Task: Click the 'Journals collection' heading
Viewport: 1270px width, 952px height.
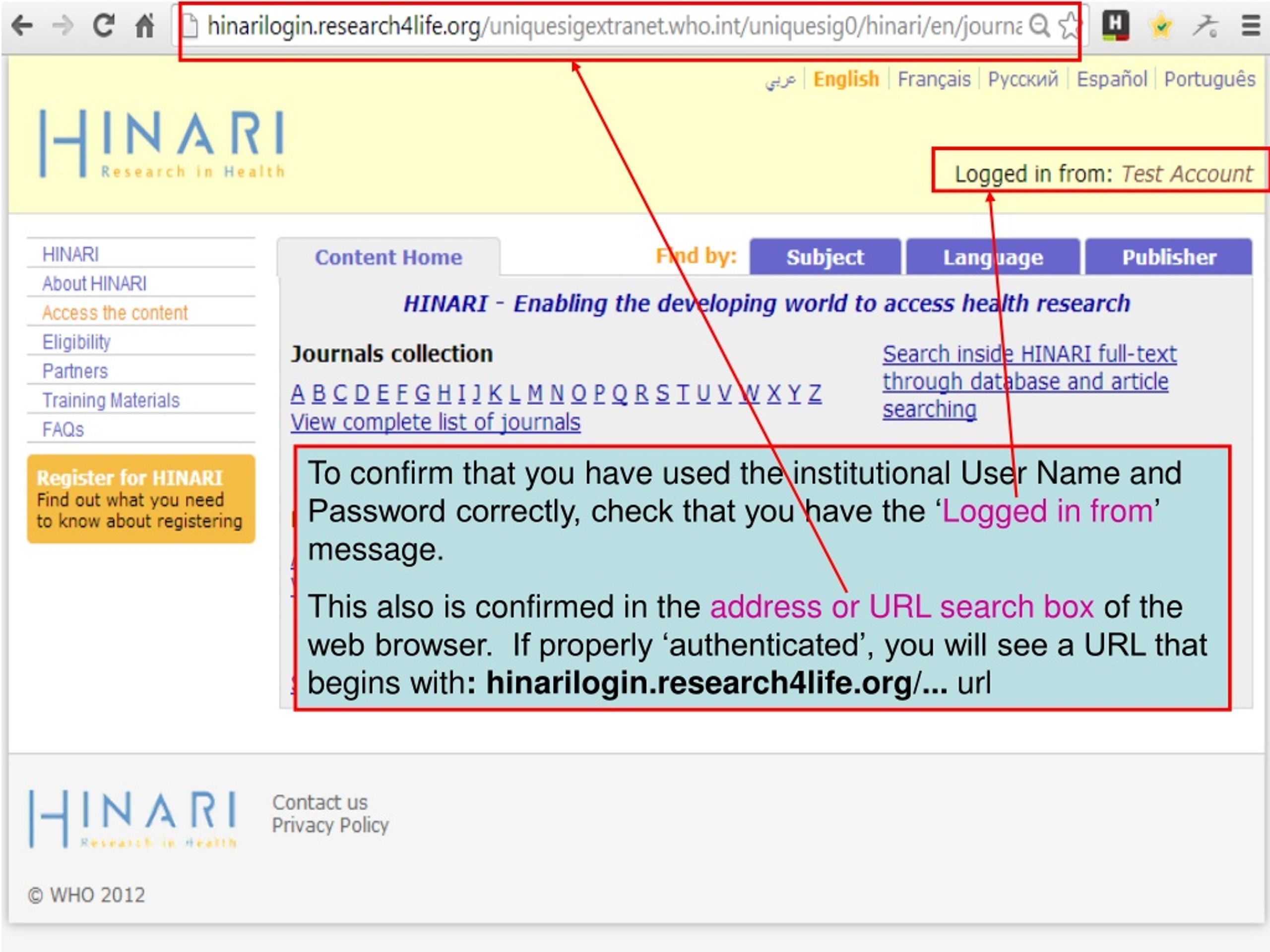Action: (x=391, y=354)
